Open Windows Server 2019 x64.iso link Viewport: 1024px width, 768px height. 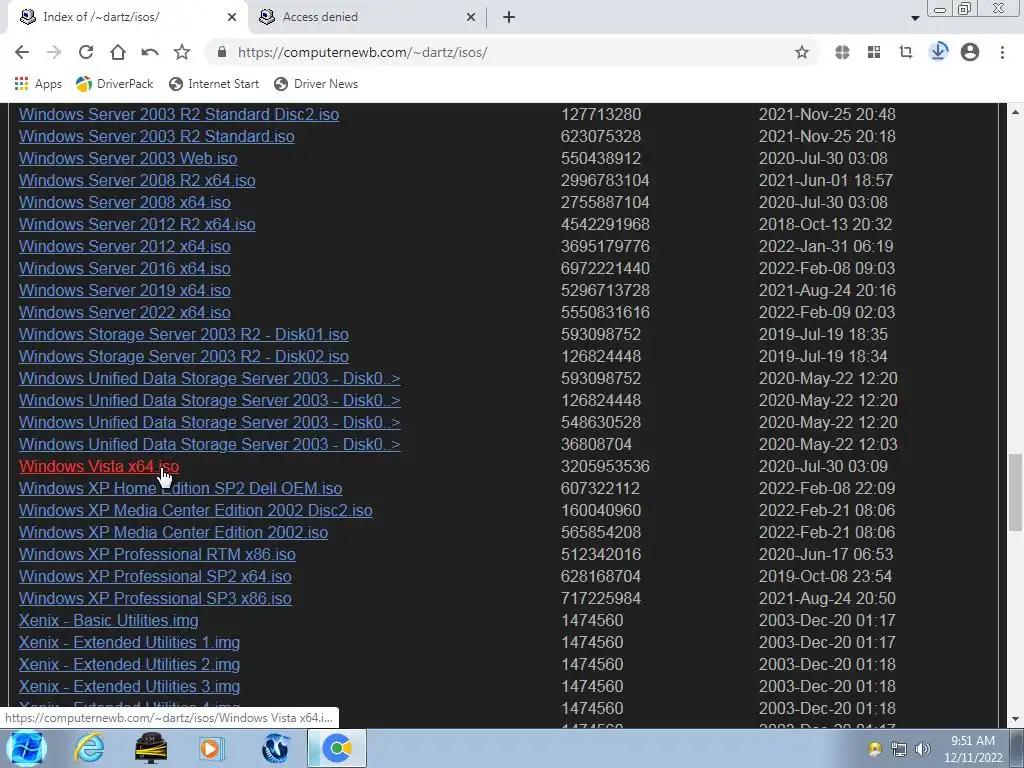click(124, 291)
